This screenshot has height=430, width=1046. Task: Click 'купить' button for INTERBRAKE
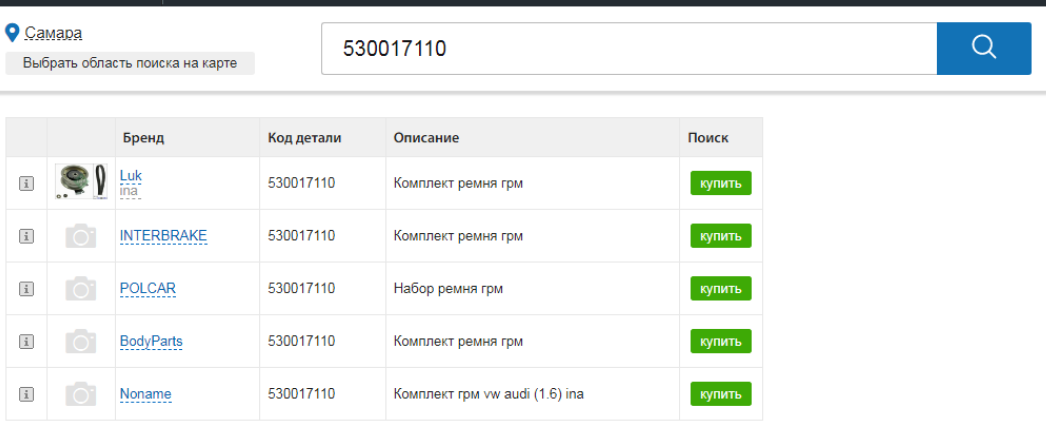click(721, 236)
